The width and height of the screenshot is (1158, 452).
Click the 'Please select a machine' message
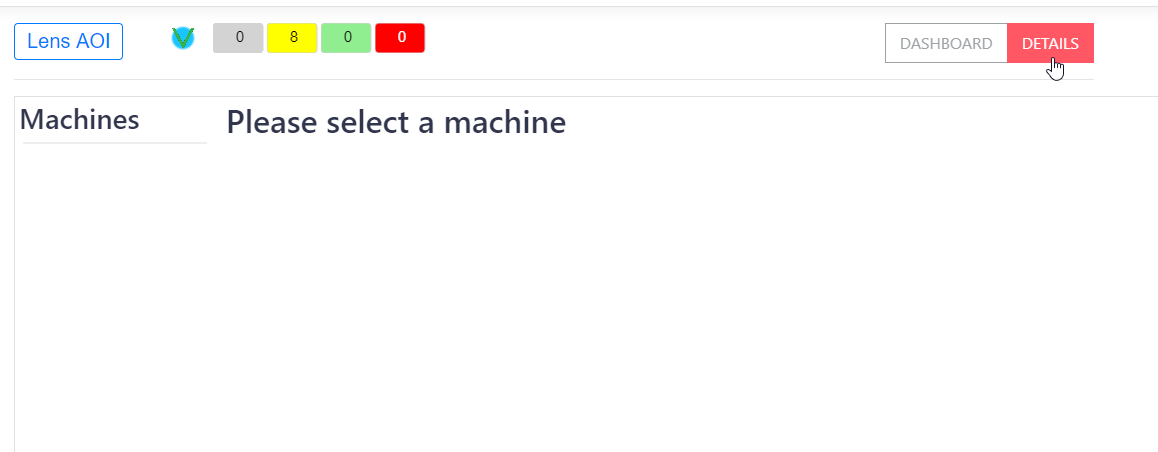point(396,122)
